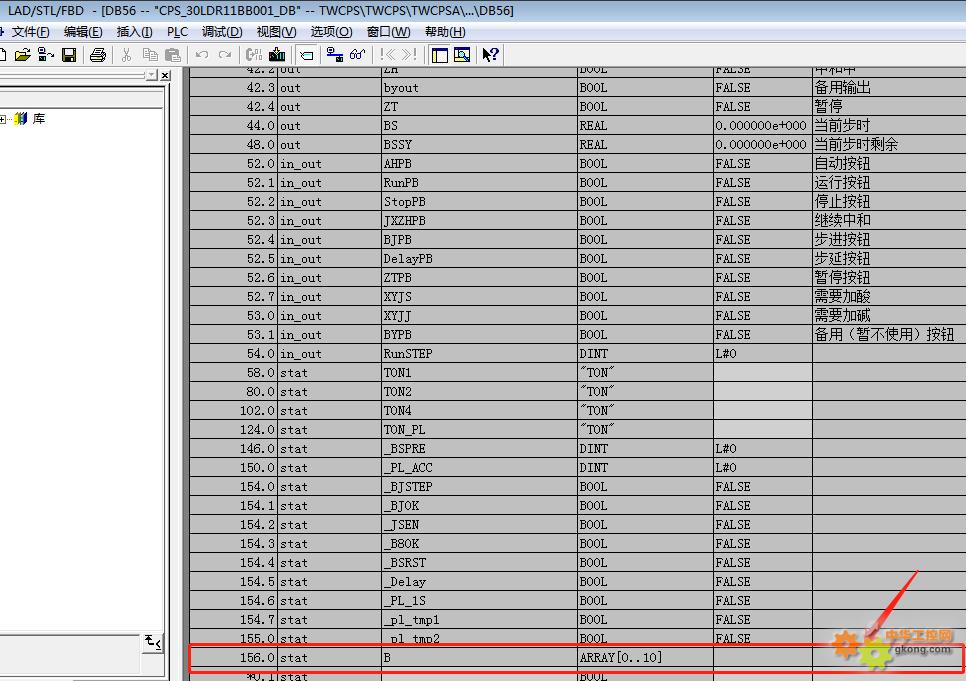Select the name cell "TON2"

tap(479, 392)
